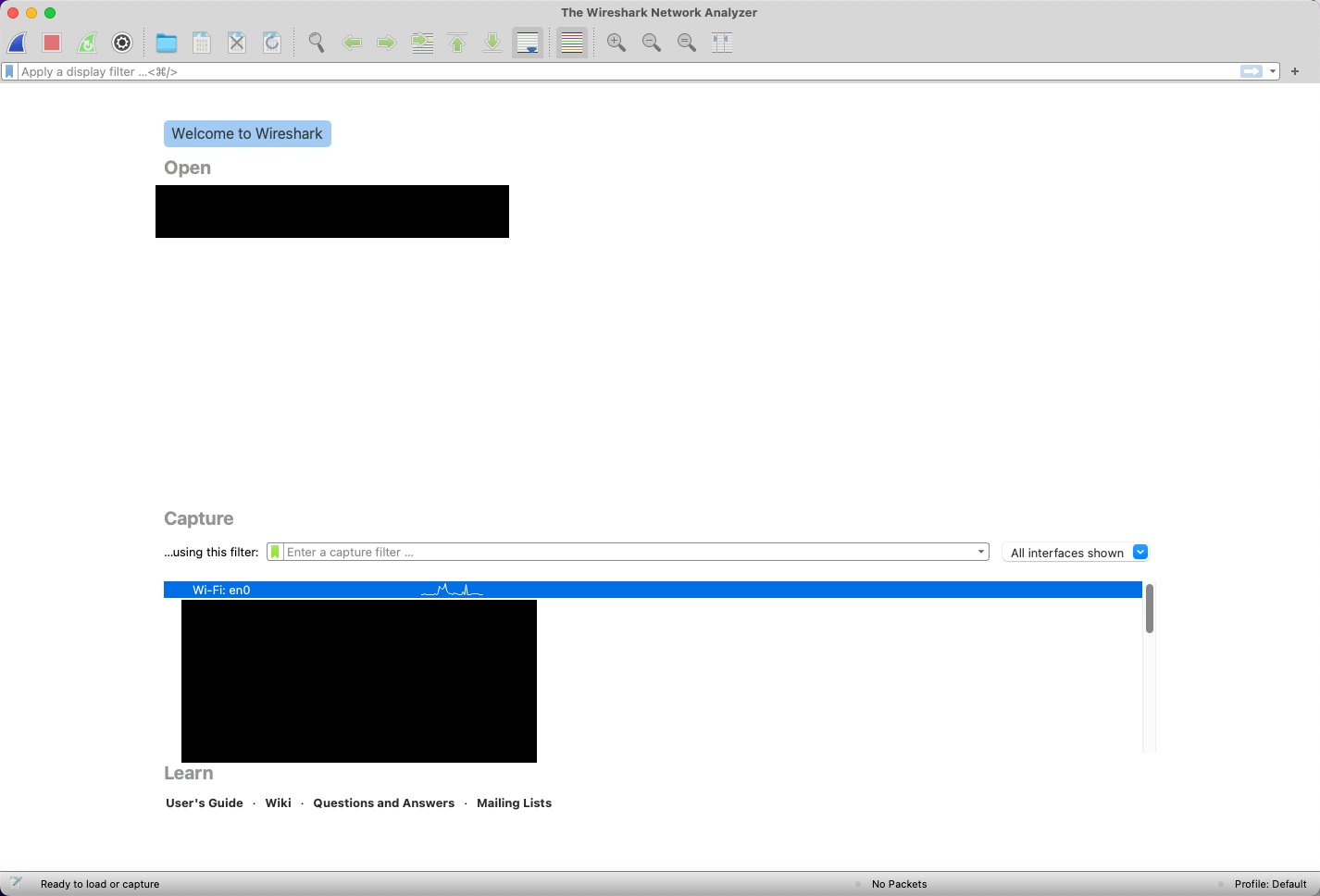Viewport: 1320px width, 896px height.
Task: Open display filter bookmark icon
Action: click(9, 71)
